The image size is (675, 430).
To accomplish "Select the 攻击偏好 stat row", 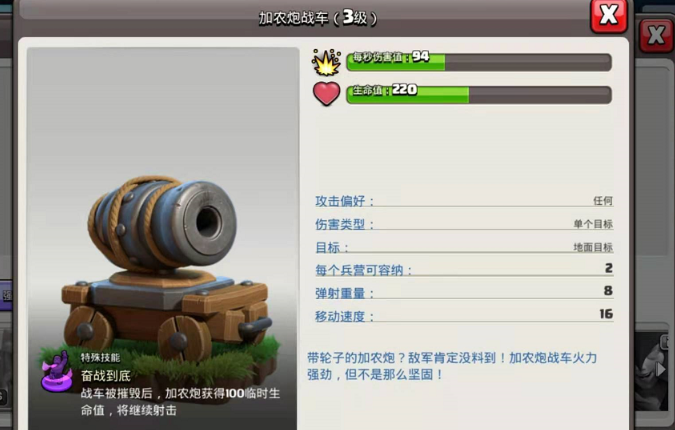I will point(464,201).
